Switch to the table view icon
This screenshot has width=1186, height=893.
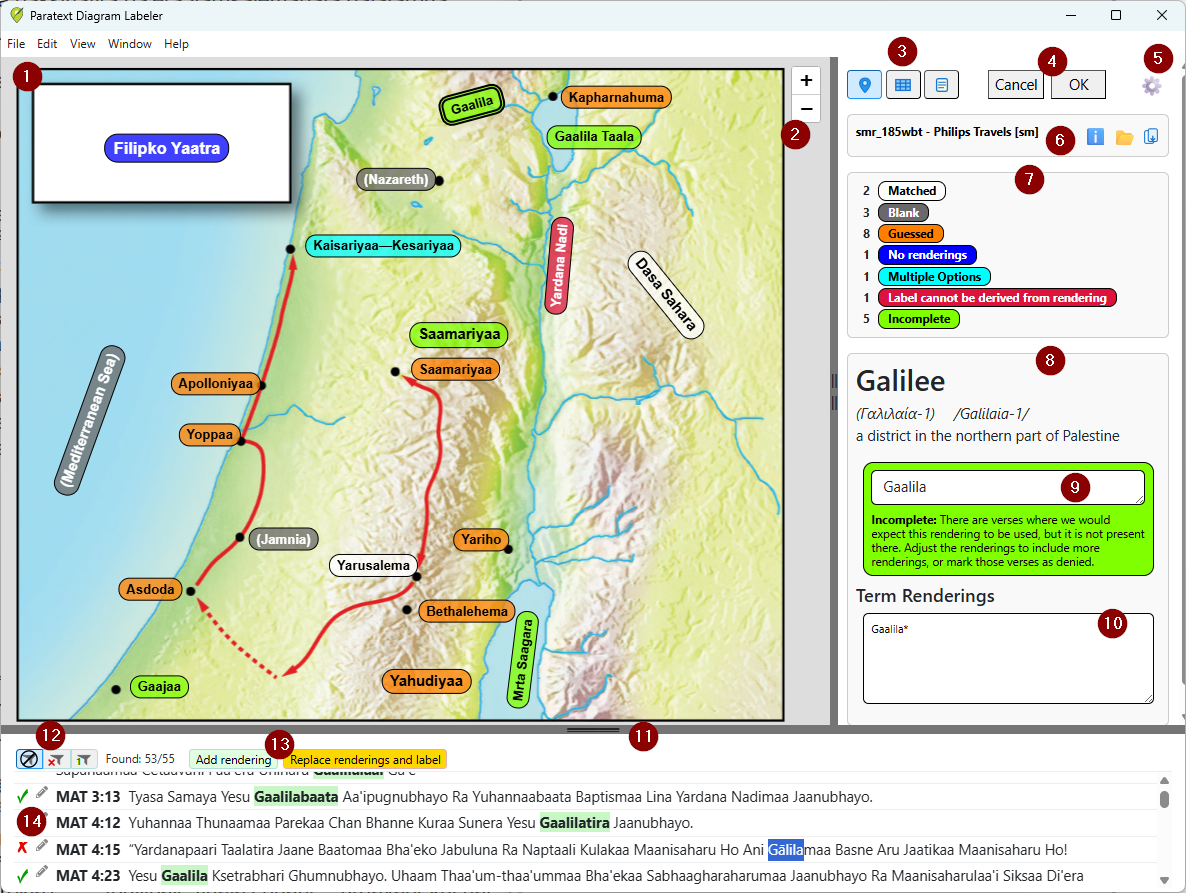tap(902, 85)
